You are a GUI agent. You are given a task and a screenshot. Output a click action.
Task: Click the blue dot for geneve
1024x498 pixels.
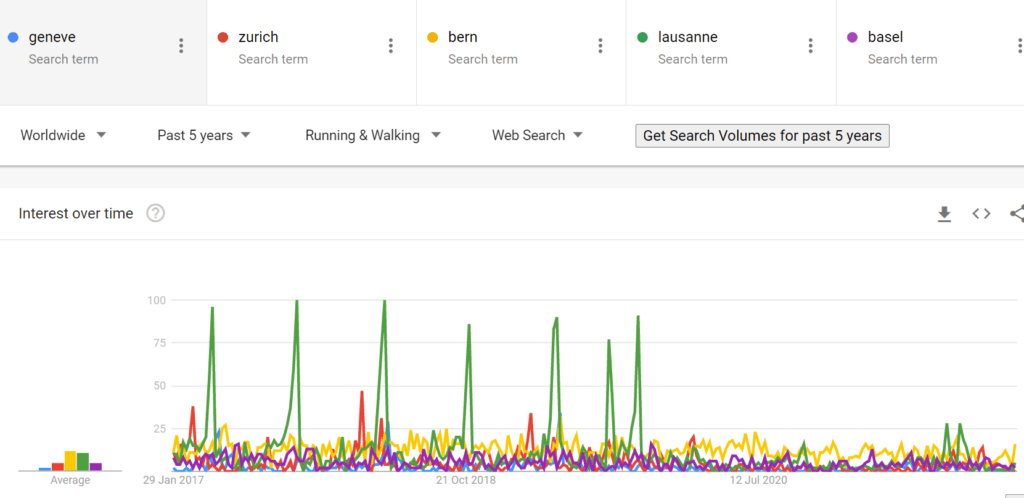pos(12,37)
